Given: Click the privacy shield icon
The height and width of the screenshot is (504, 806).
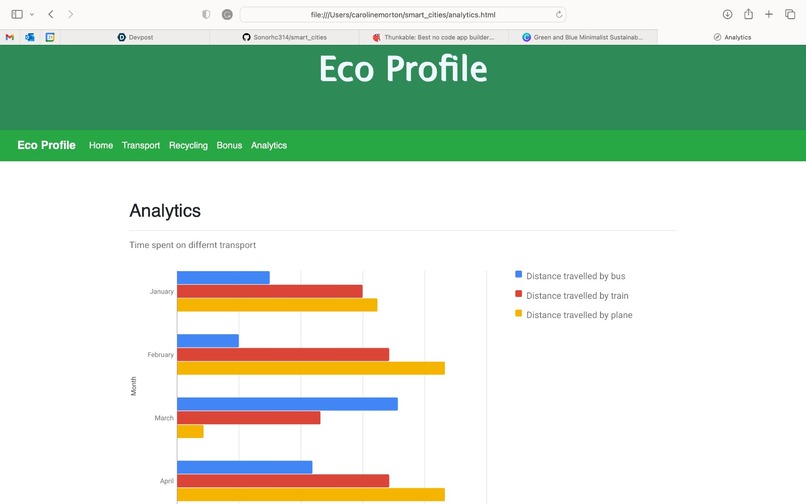Looking at the screenshot, I should tap(206, 14).
